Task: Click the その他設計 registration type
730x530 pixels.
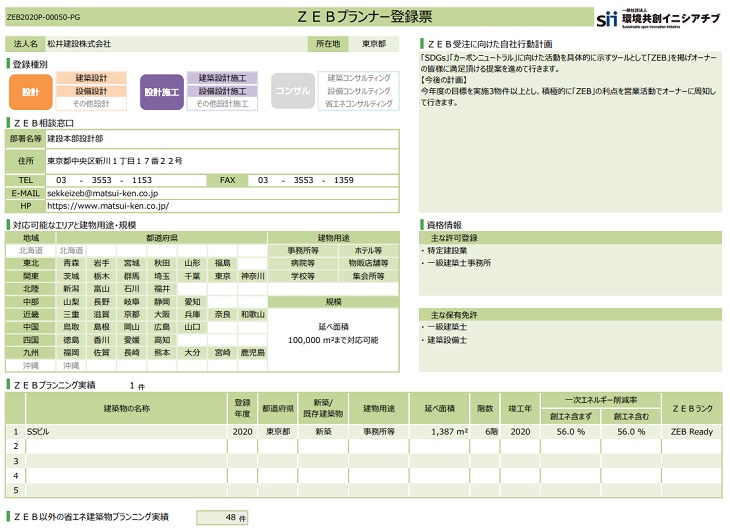Action: (91, 103)
